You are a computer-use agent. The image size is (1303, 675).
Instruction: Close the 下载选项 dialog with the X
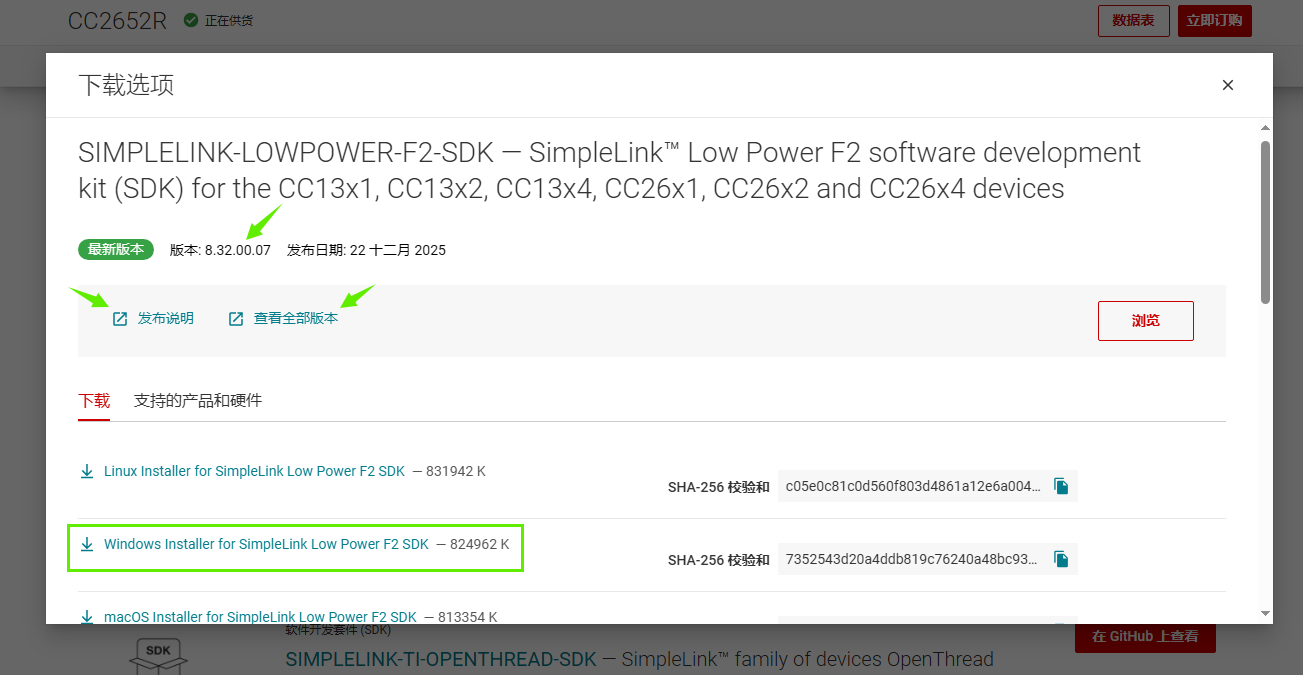[1228, 85]
